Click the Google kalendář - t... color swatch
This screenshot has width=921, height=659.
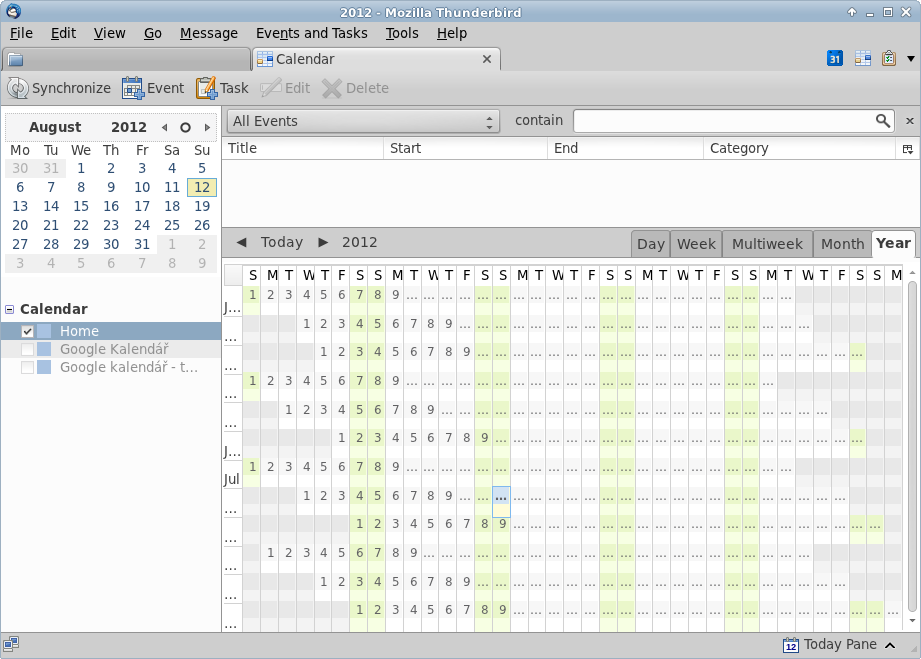[44, 368]
